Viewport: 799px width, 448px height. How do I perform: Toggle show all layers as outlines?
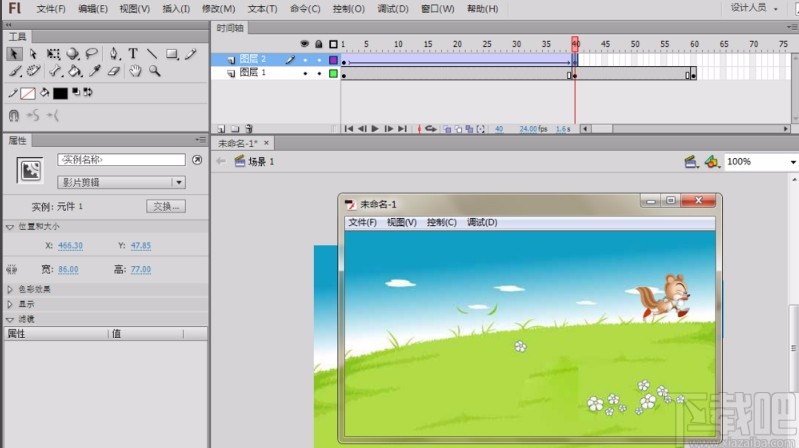click(x=333, y=44)
